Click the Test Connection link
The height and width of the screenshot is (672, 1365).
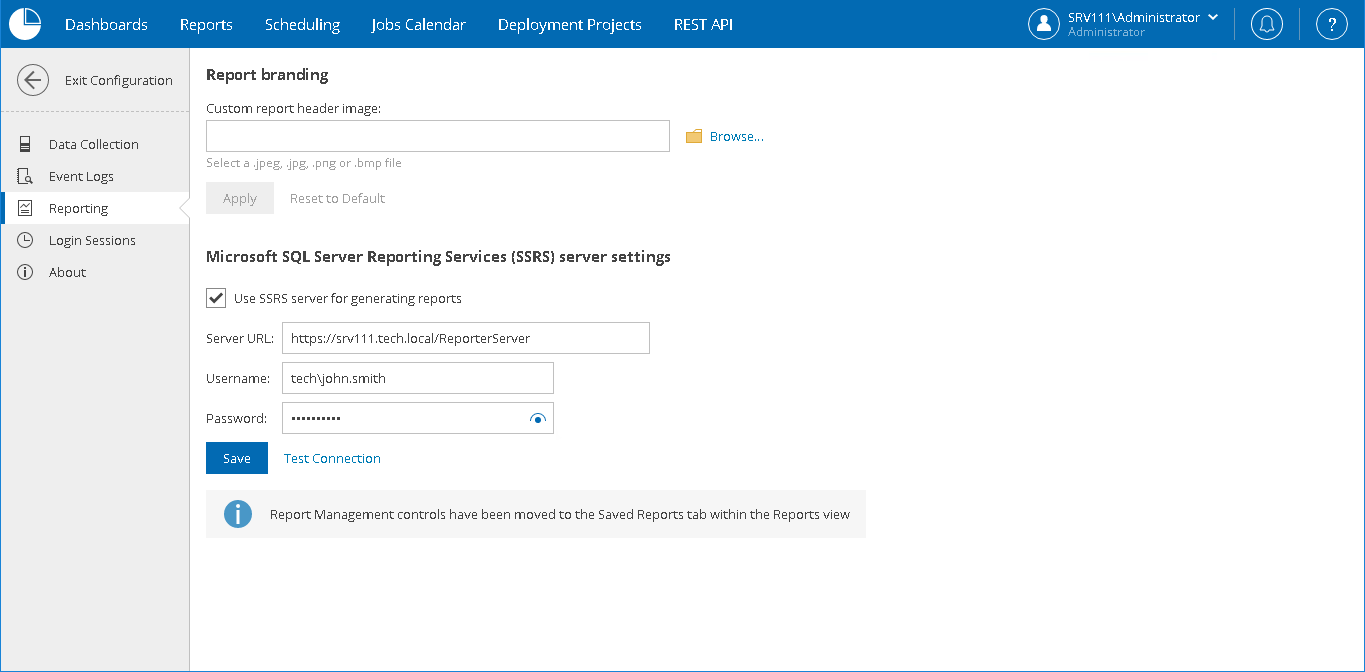coord(332,457)
